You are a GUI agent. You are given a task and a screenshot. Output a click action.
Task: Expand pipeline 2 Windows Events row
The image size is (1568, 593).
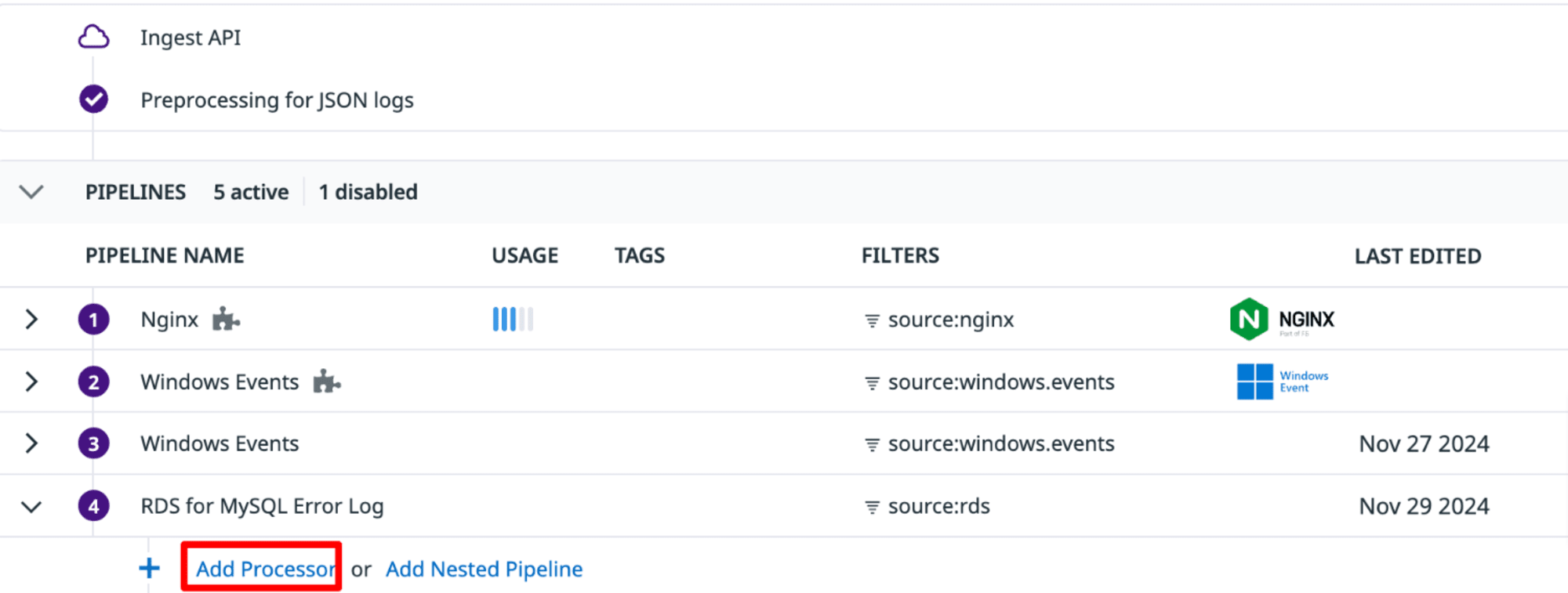pyautogui.click(x=31, y=381)
